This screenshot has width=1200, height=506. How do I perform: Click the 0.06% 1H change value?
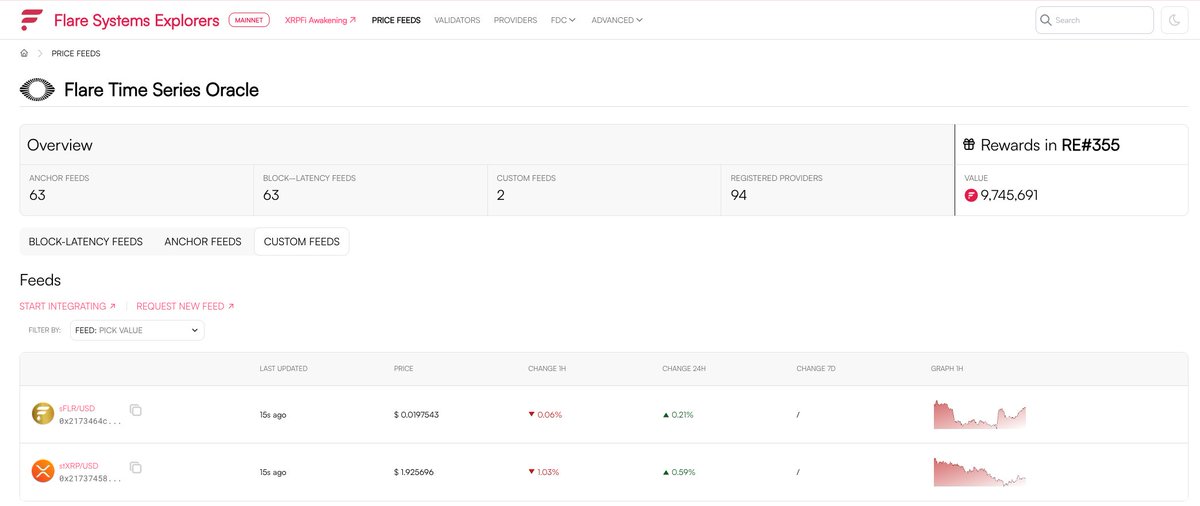pyautogui.click(x=545, y=414)
